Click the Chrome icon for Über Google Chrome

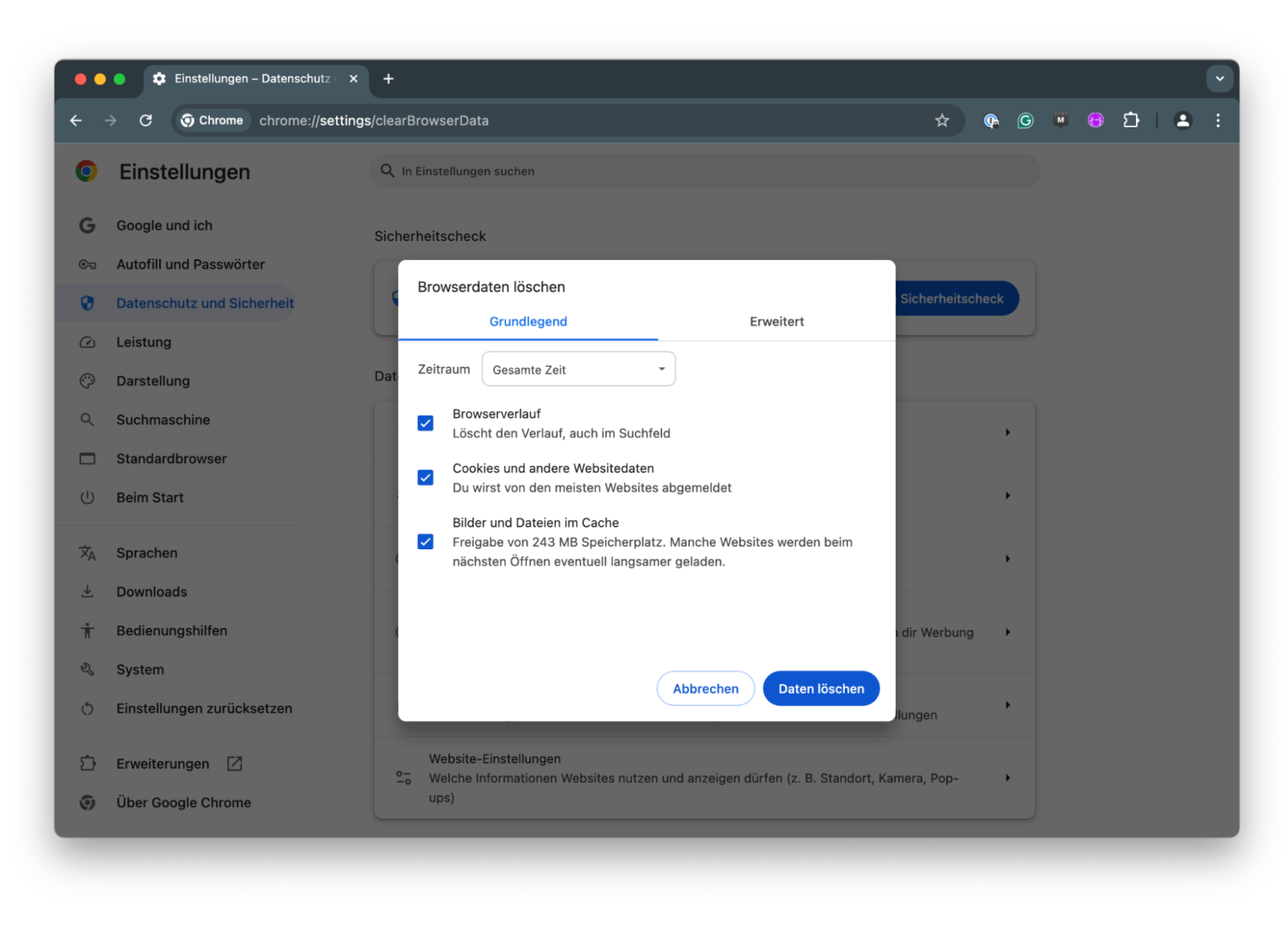(x=88, y=803)
